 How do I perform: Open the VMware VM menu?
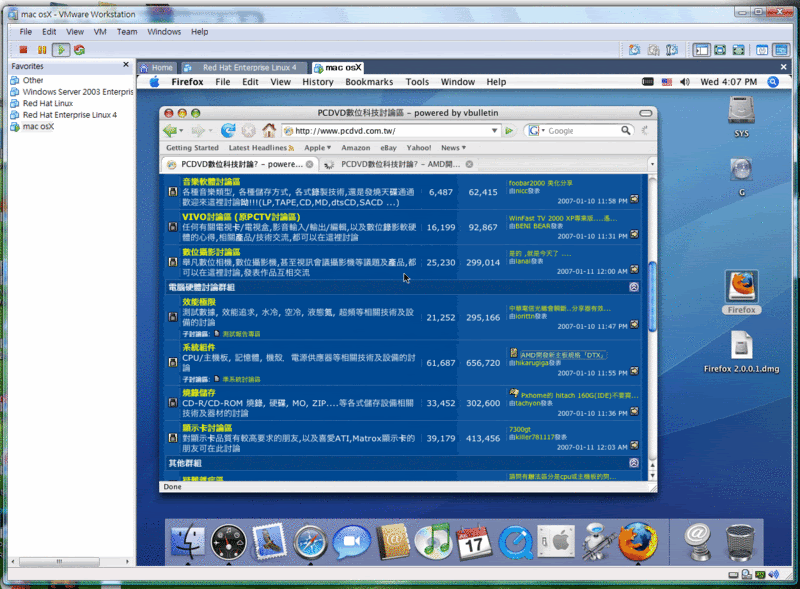coord(100,32)
